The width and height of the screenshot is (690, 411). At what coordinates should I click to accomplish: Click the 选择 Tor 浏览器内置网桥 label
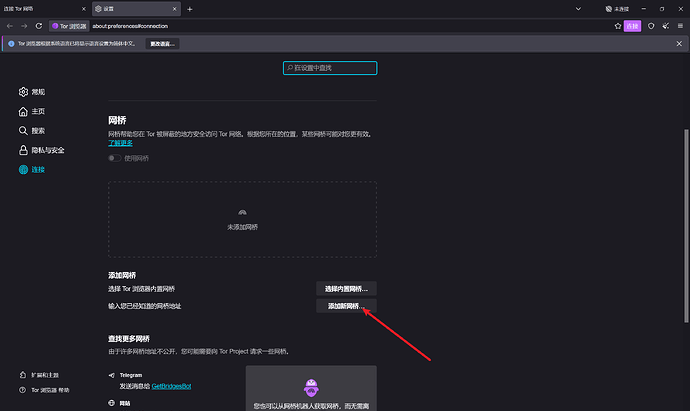[142, 289]
